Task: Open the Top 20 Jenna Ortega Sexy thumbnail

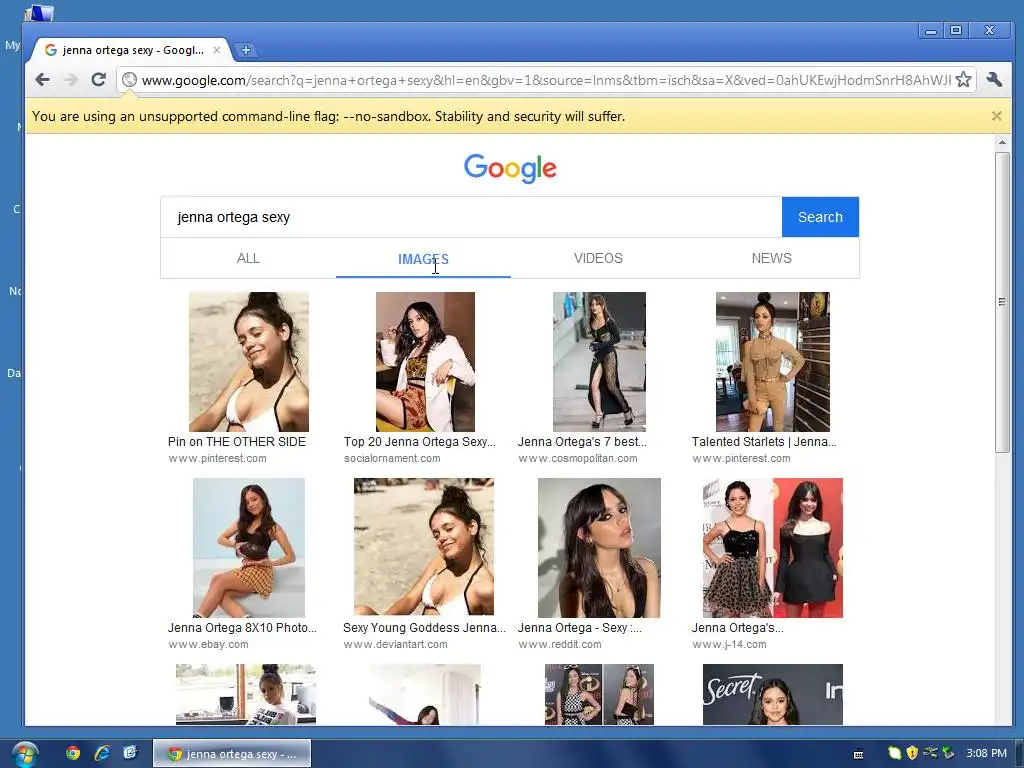Action: click(x=425, y=361)
